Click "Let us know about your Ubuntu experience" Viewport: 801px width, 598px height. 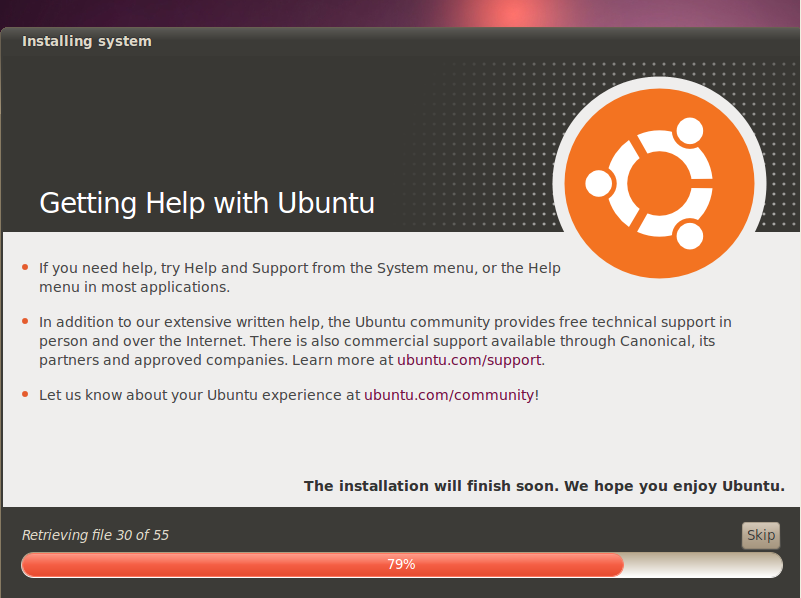tap(289, 395)
